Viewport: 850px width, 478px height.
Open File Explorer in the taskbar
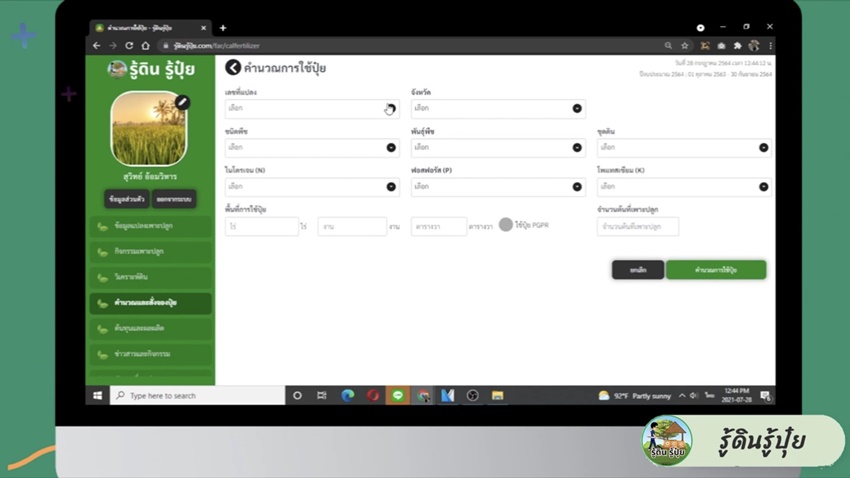coord(497,396)
